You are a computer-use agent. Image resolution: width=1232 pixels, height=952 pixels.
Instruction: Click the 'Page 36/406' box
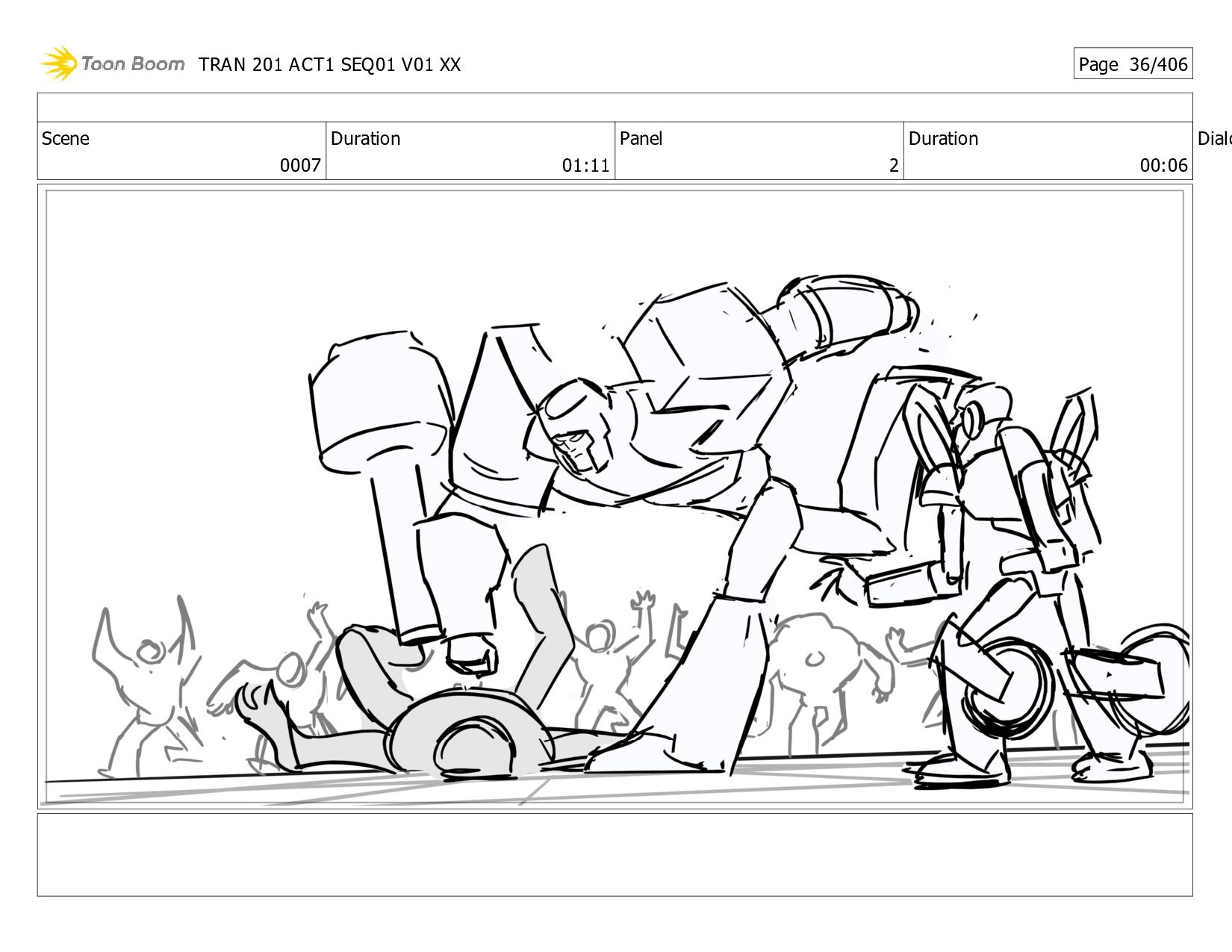tap(1133, 64)
